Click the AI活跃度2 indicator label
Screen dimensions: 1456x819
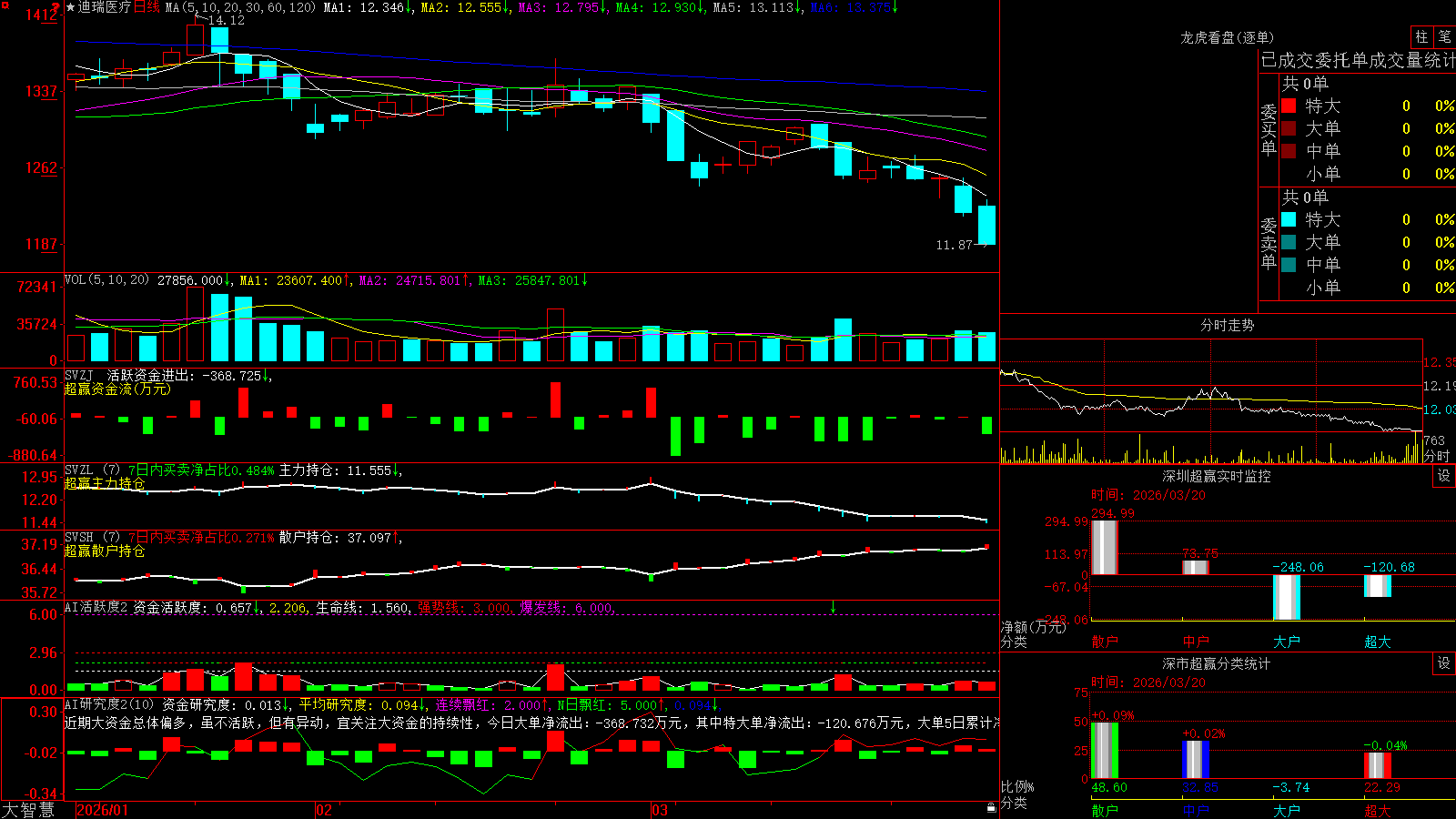click(x=96, y=607)
